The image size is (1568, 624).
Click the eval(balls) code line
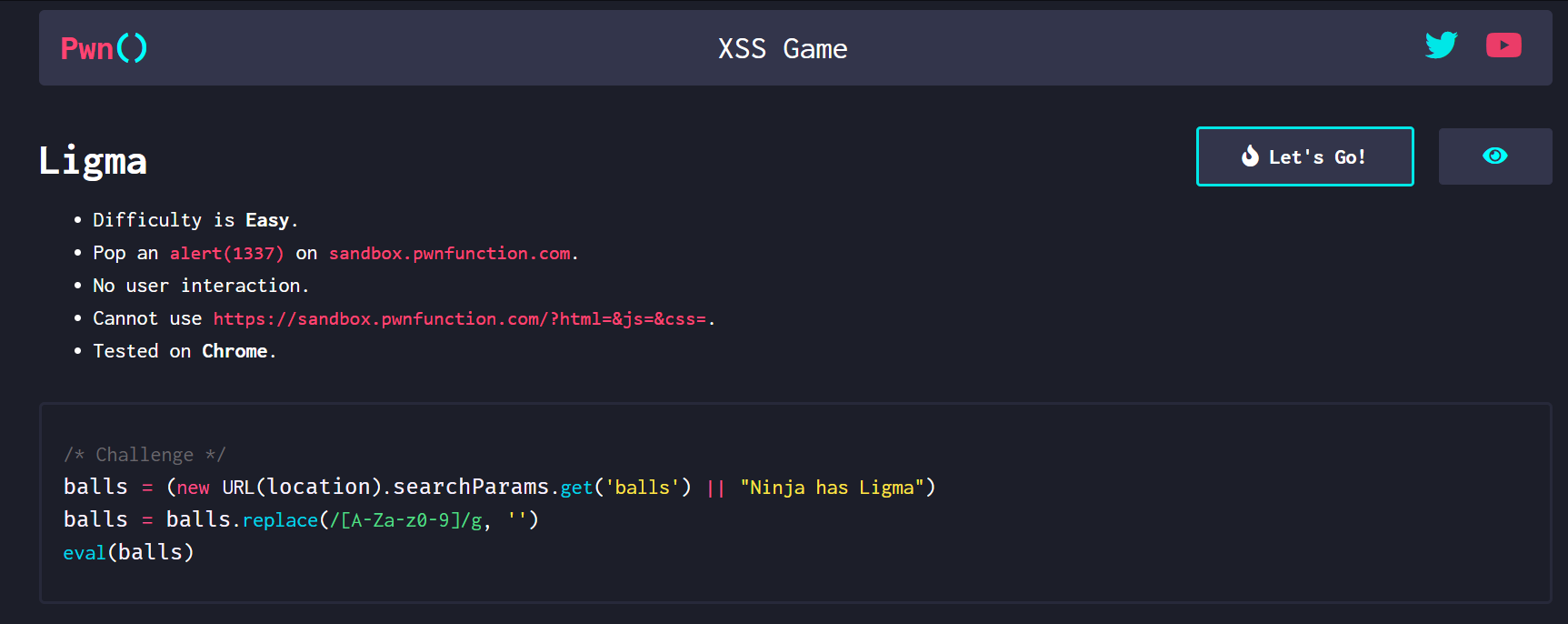128,552
